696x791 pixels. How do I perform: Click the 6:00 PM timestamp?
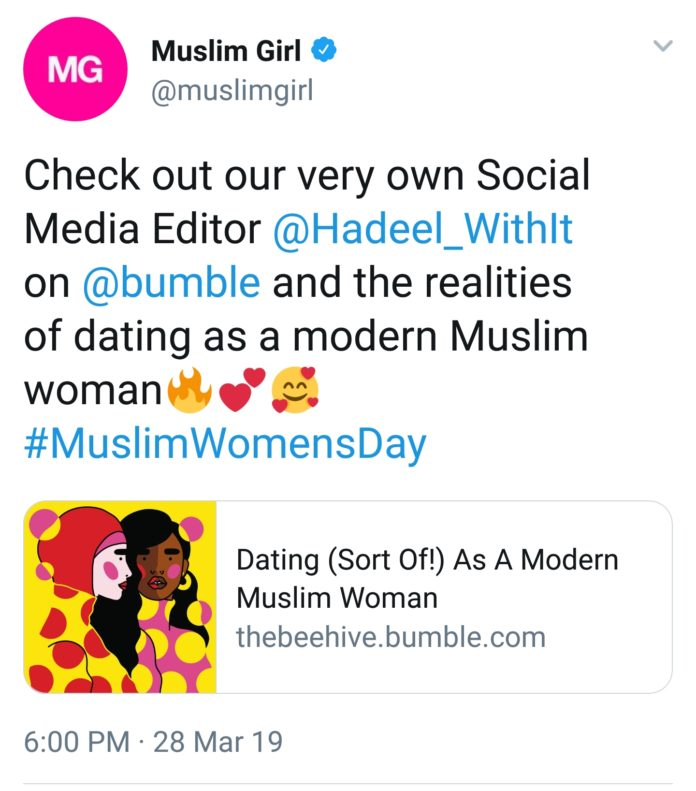click(77, 742)
